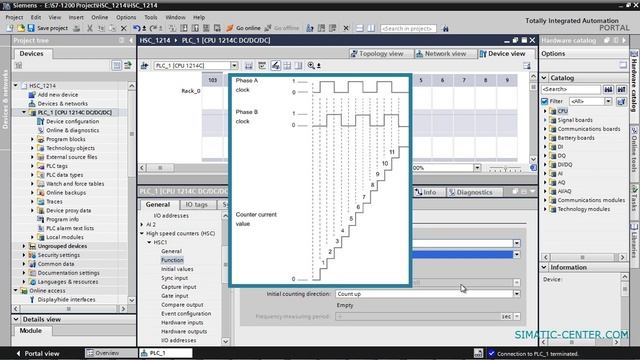Screen dimensions: 640x360
Task: Click the Cut scissors icon
Action: pos(90,28)
